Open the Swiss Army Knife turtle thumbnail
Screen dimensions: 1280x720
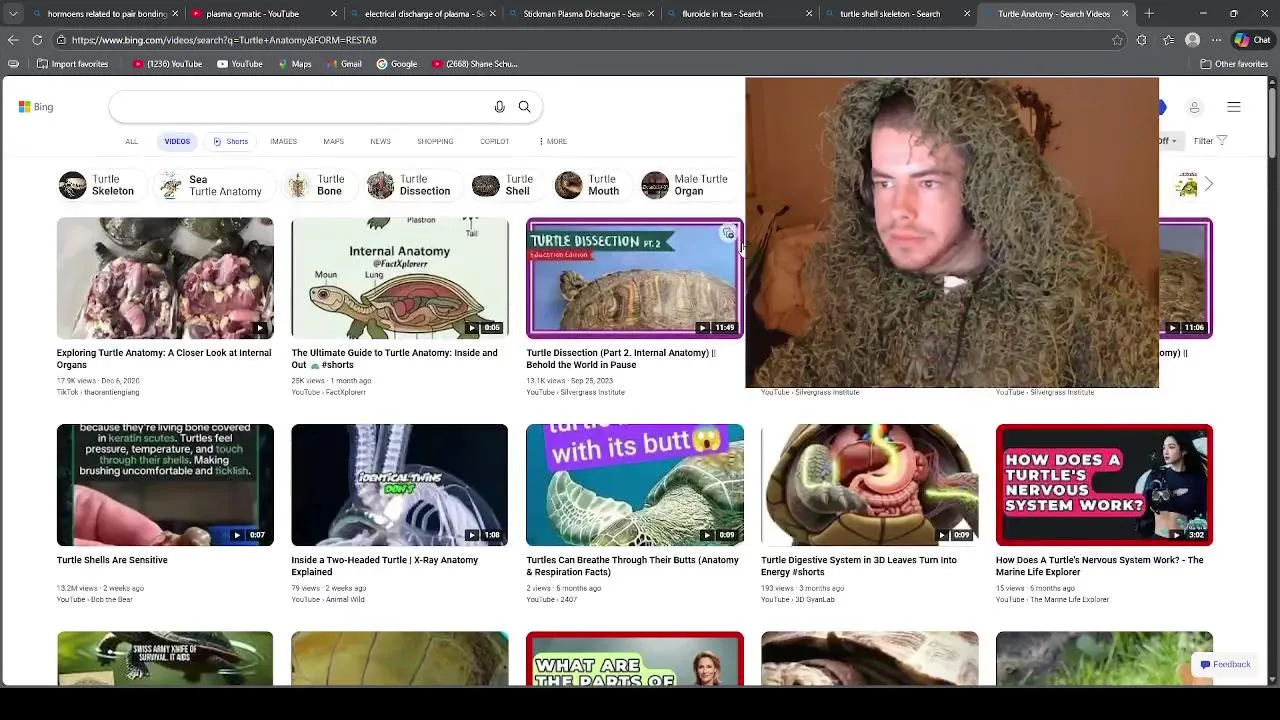(165, 659)
